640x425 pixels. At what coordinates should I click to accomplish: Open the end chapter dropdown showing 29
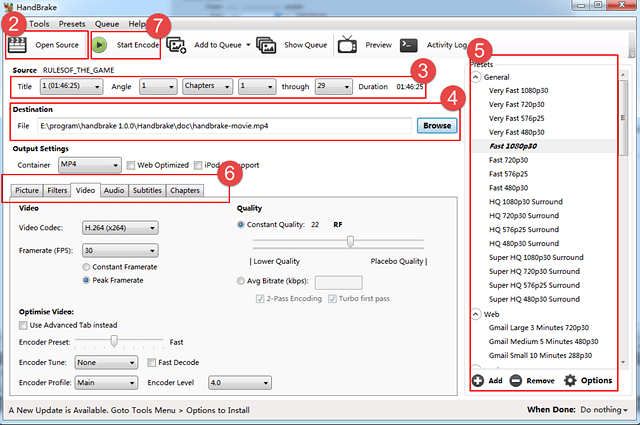(333, 86)
